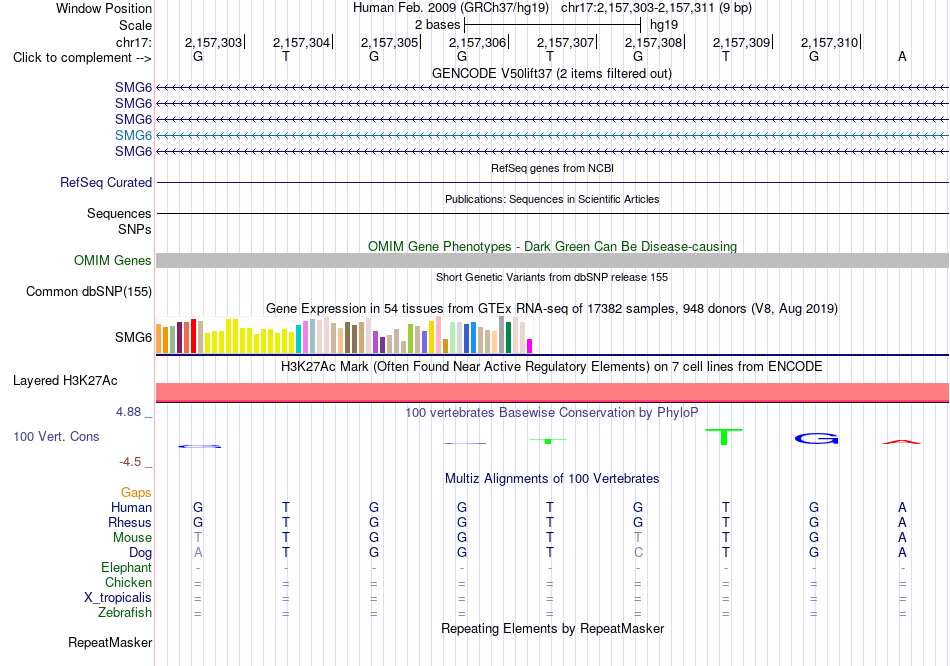Click the blue G in PhyloP track
950x666 pixels.
[817, 438]
